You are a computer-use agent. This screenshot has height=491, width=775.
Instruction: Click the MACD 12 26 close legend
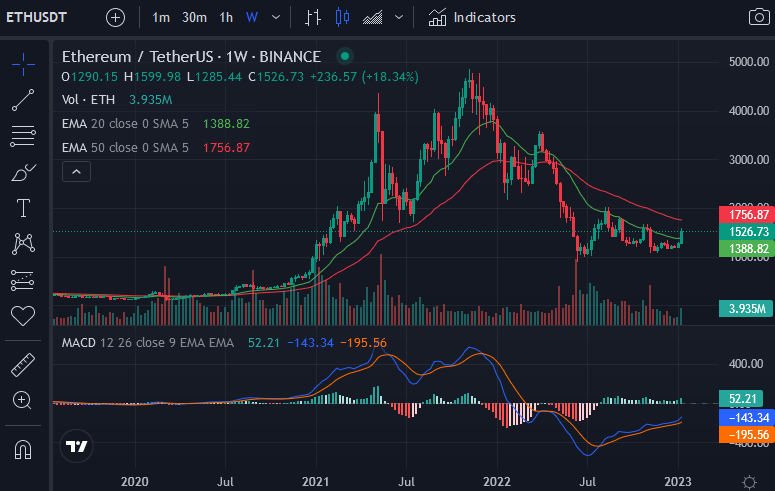coord(147,343)
